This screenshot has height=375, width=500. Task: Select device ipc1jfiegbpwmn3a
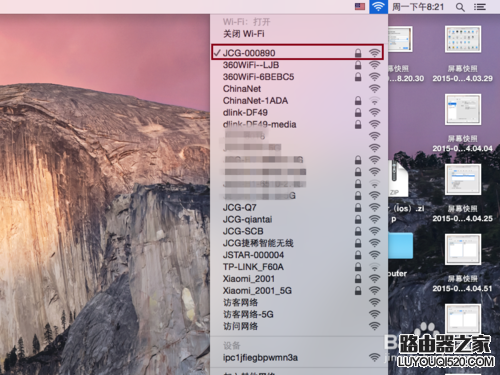pos(299,358)
